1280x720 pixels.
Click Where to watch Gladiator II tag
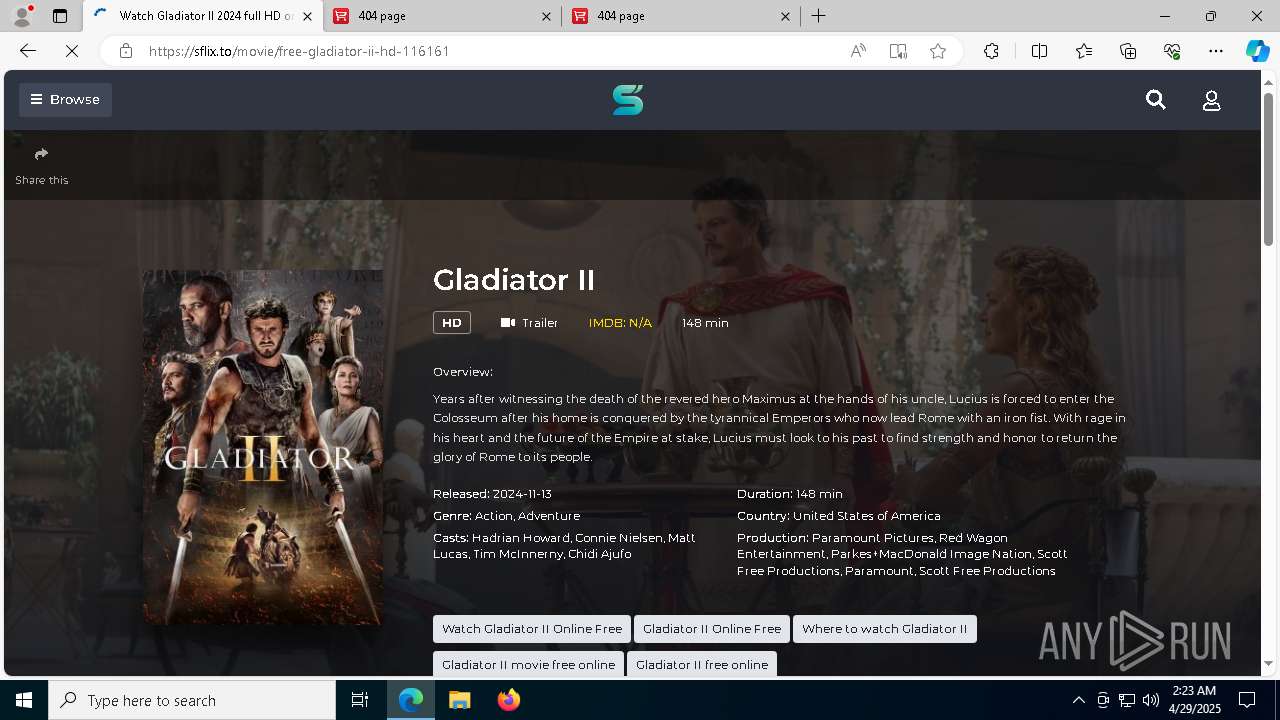pos(885,629)
